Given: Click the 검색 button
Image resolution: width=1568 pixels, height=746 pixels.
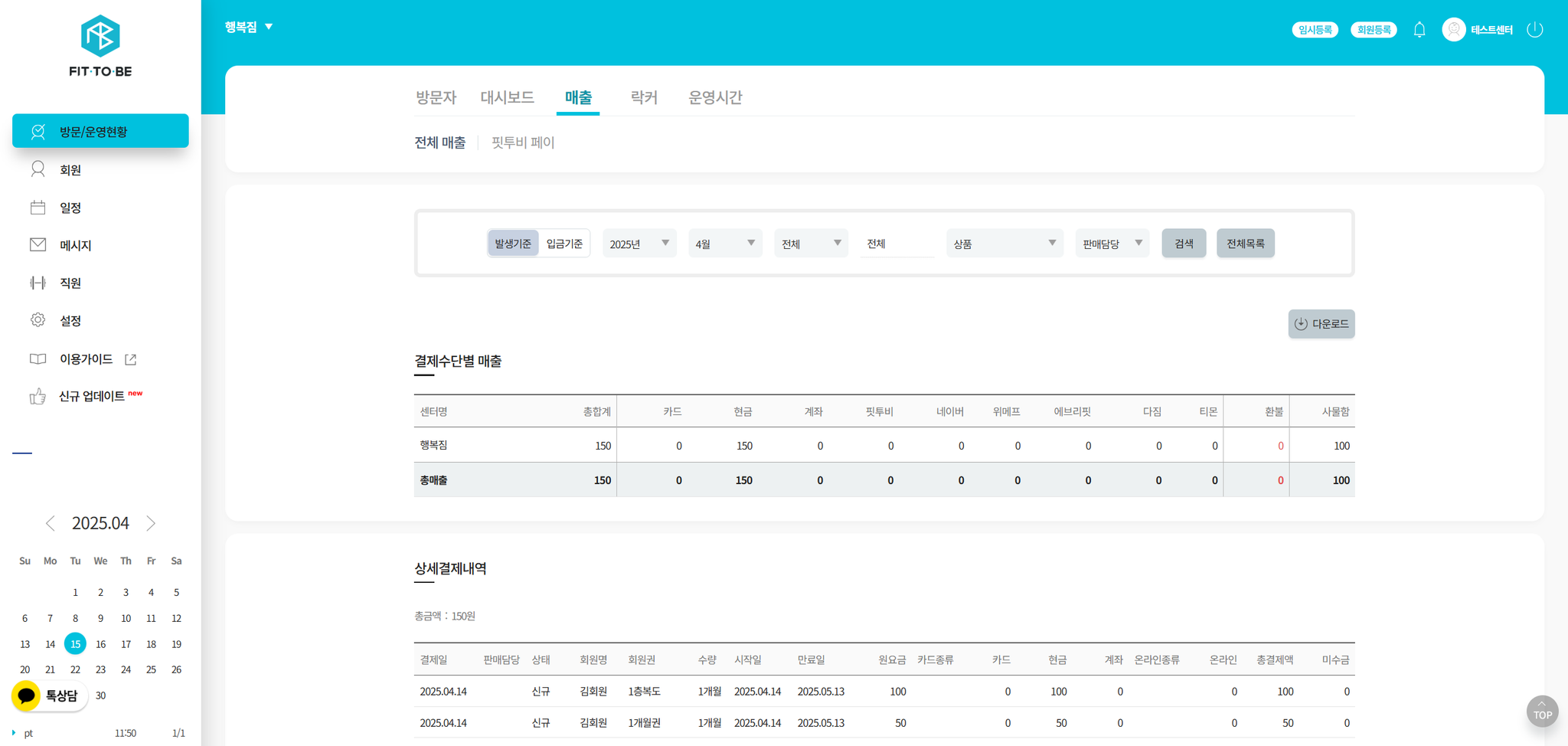Looking at the screenshot, I should pos(1184,244).
